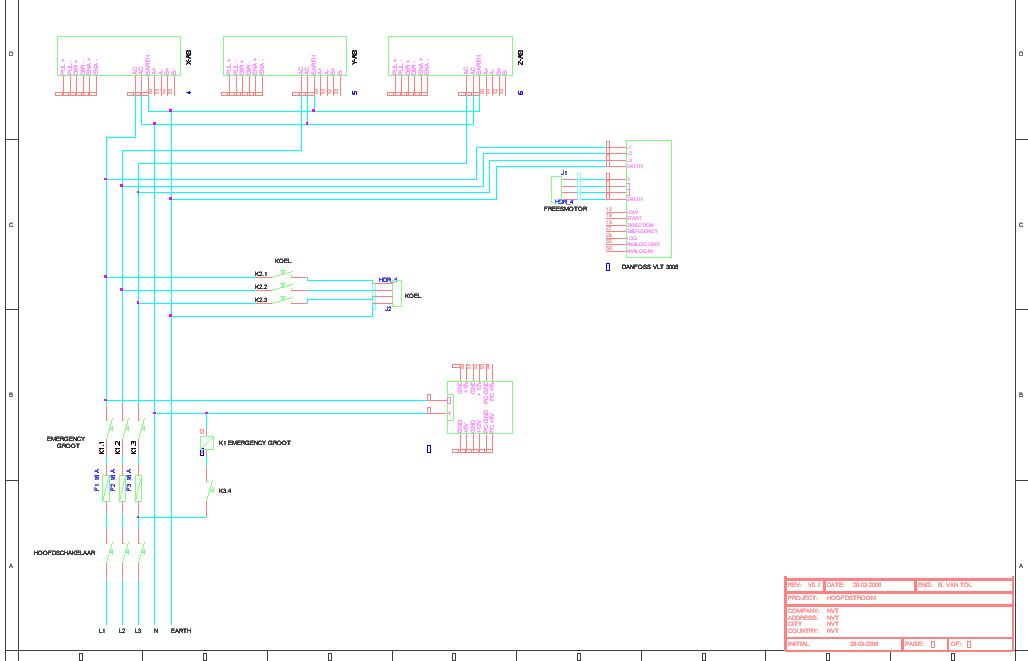1028x661 pixels.
Task: Click the K2.1 KOEL contact symbol
Action: coord(284,274)
